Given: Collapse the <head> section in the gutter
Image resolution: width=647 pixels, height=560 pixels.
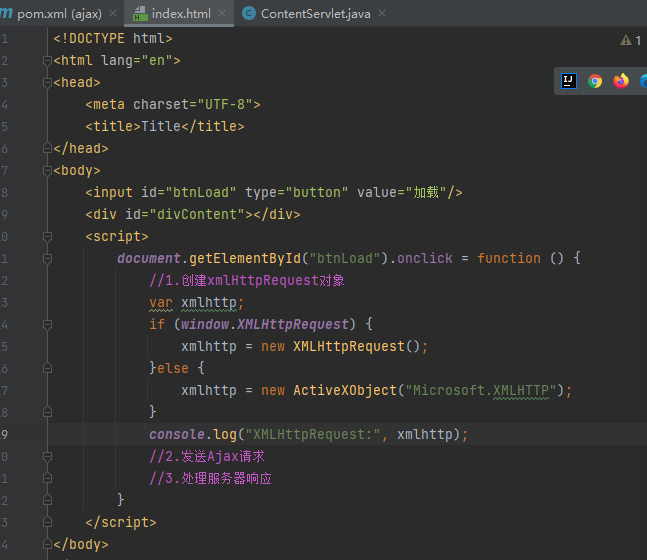Looking at the screenshot, I should [x=47, y=83].
